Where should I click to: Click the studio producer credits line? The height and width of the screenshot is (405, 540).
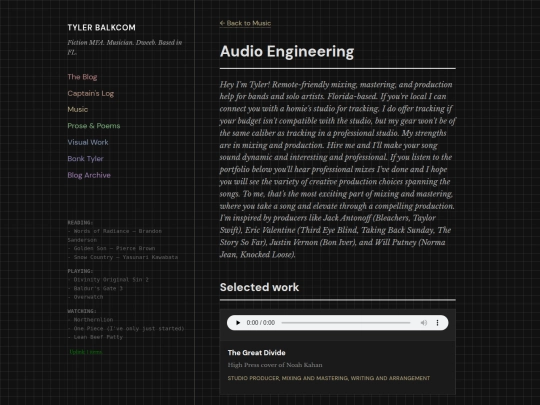(x=329, y=378)
